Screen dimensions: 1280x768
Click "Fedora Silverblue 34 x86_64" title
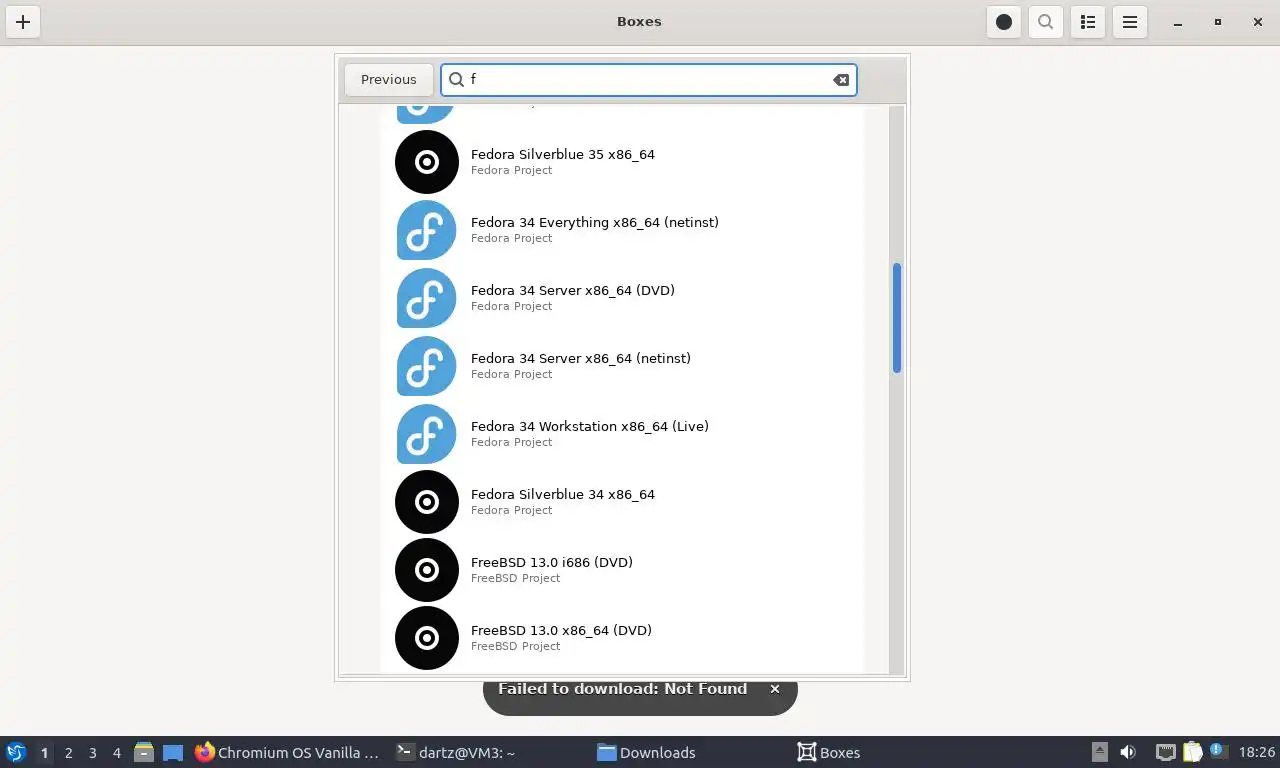click(563, 494)
